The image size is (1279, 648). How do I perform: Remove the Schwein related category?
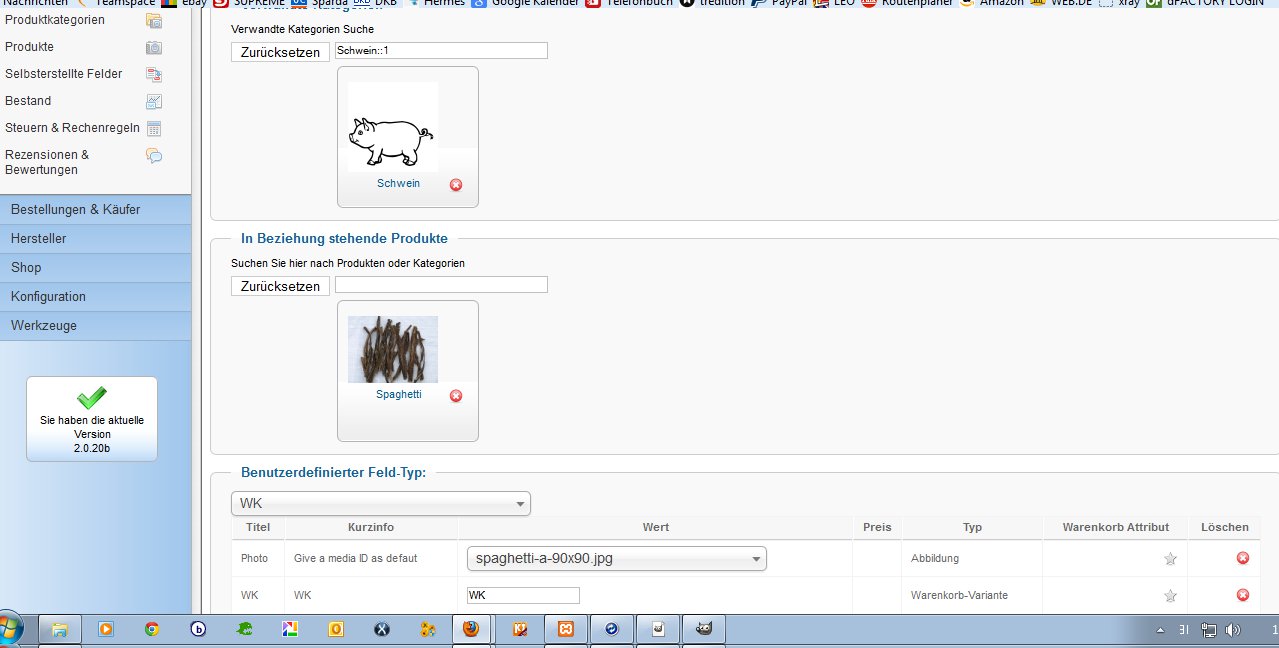pos(456,185)
